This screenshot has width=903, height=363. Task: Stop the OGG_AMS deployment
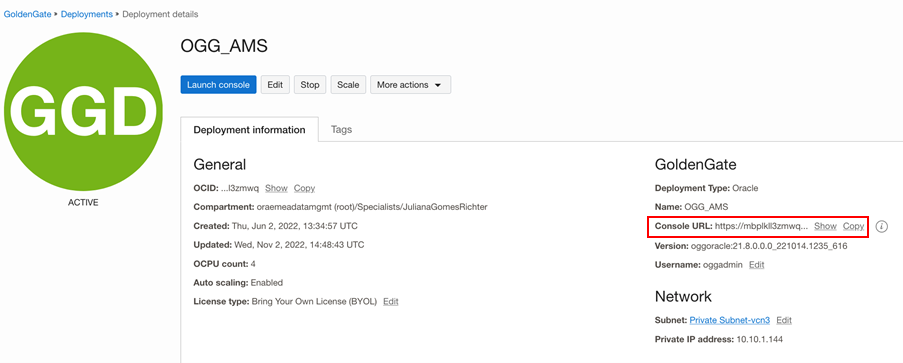coord(310,85)
